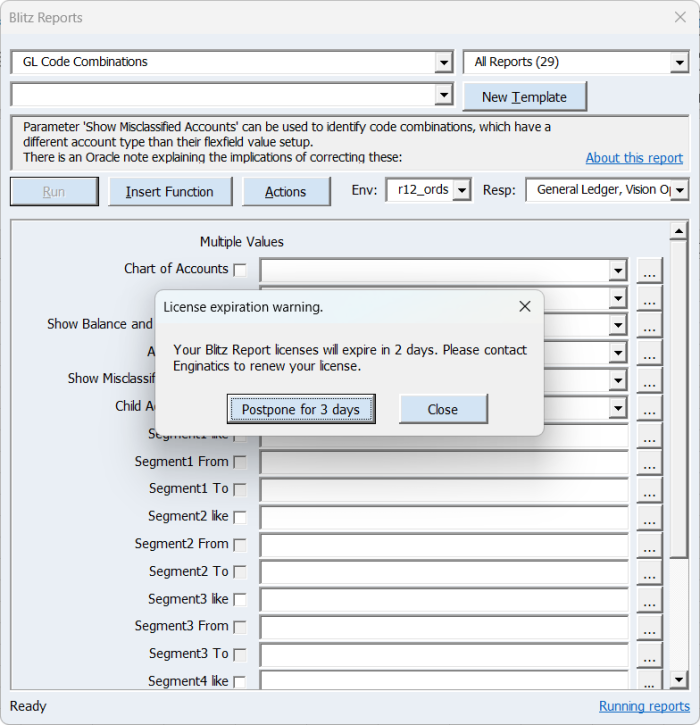
Task: Open ellipsis lookup for Segment1 To
Action: coord(649,490)
